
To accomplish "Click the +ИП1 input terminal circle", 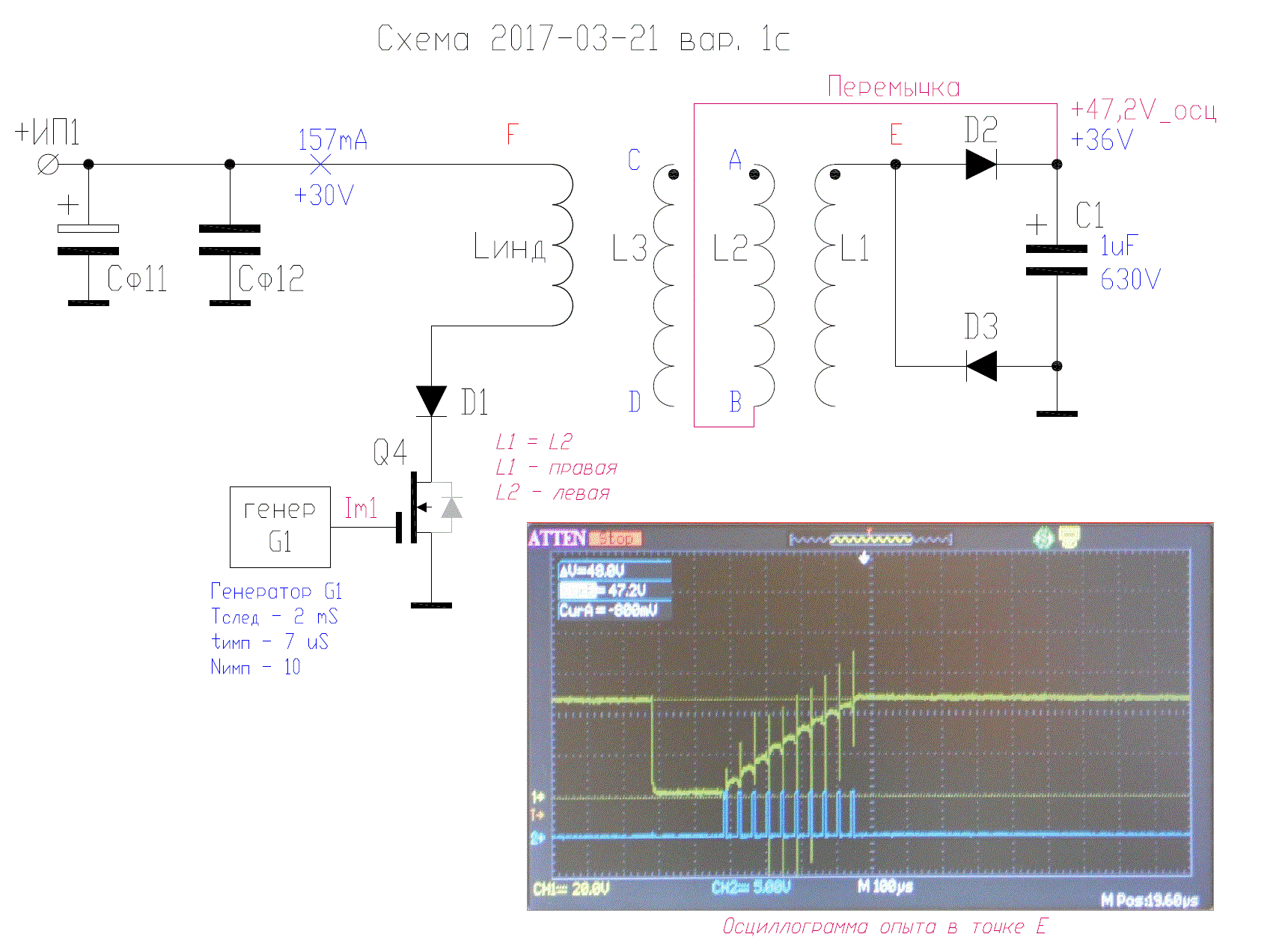I will (x=48, y=164).
